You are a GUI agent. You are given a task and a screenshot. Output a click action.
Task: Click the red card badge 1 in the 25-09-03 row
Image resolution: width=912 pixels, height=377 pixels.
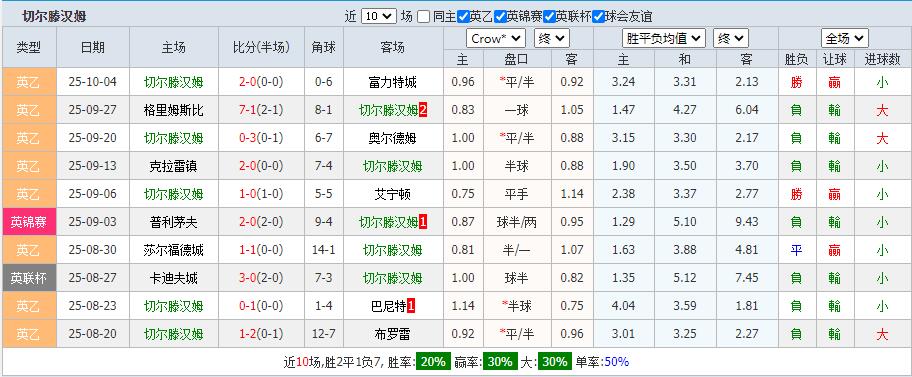pyautogui.click(x=423, y=222)
